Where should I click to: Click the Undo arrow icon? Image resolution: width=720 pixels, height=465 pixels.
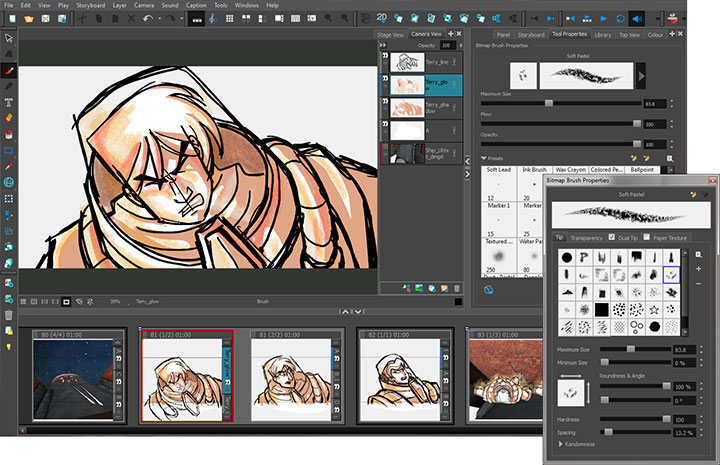pyautogui.click(x=146, y=18)
